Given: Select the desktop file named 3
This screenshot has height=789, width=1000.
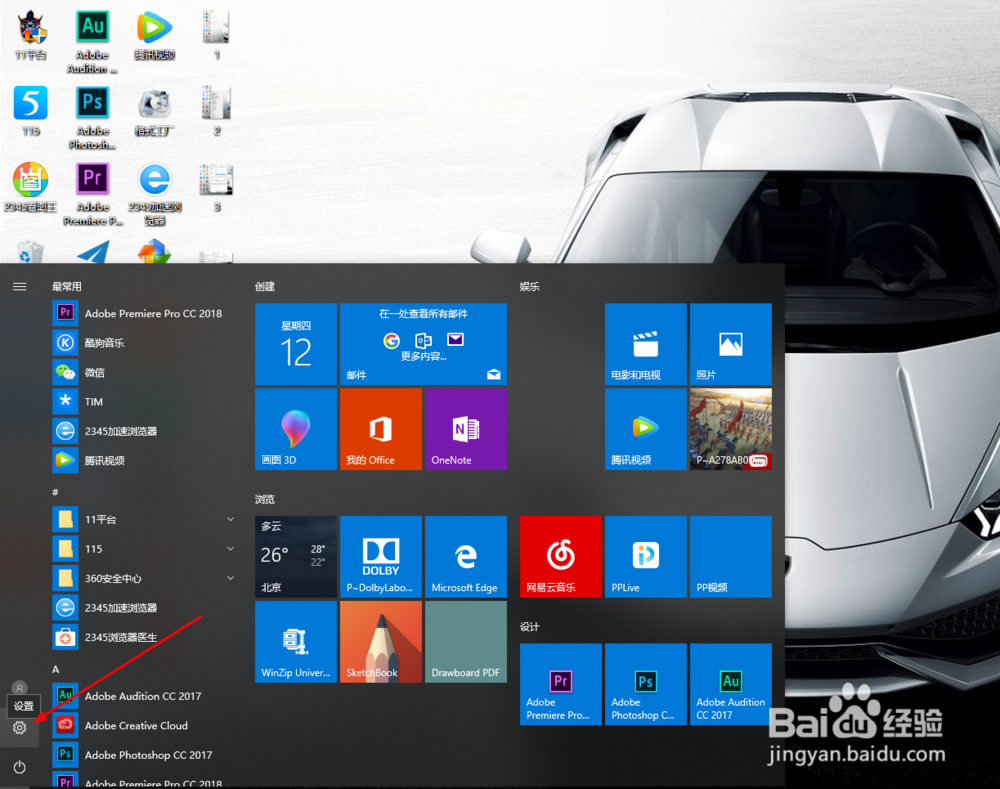Looking at the screenshot, I should [x=216, y=188].
